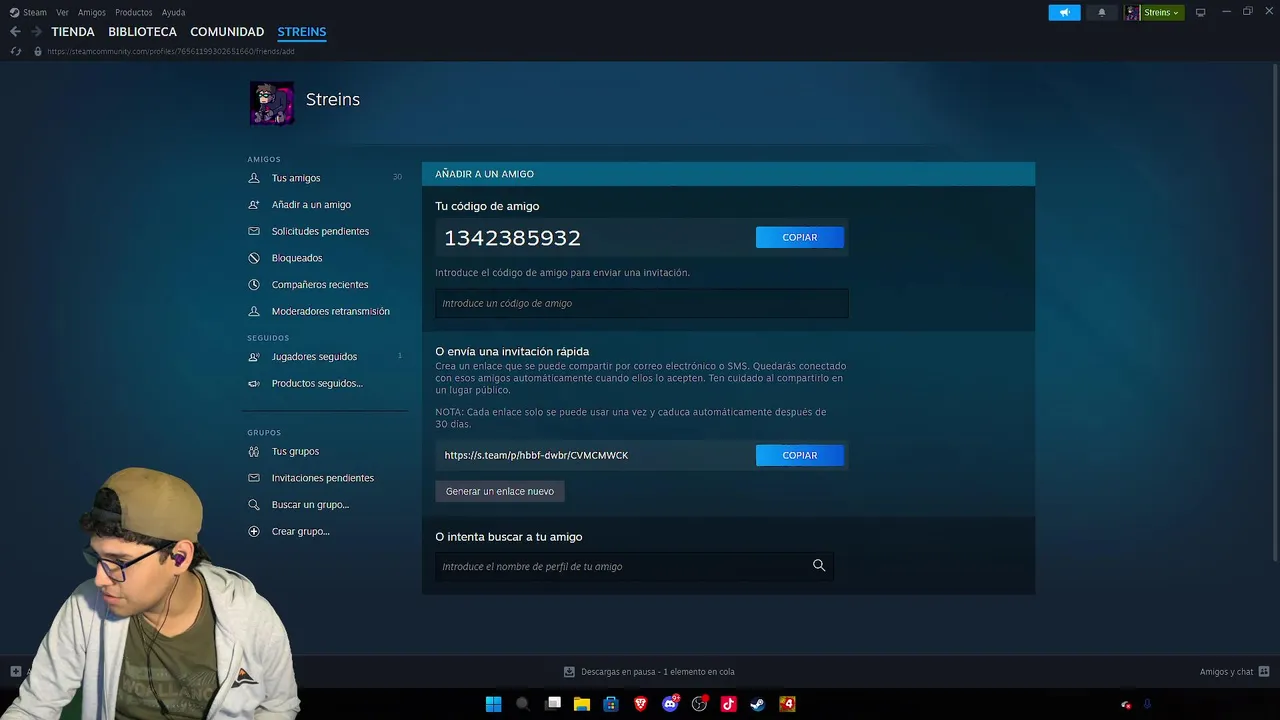Copy the quick invite link s.team

[x=800, y=455]
